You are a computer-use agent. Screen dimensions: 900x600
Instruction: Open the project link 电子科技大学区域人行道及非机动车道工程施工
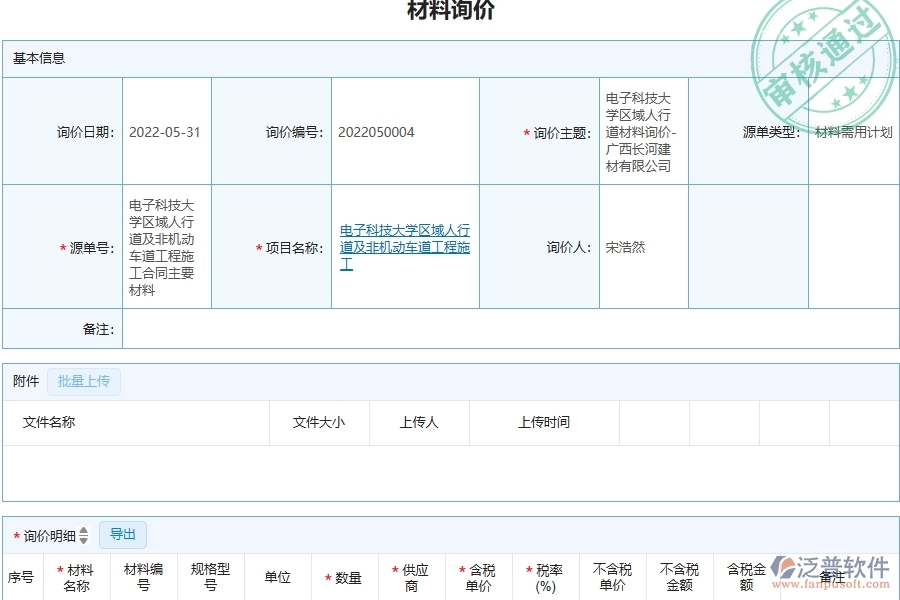click(x=405, y=247)
